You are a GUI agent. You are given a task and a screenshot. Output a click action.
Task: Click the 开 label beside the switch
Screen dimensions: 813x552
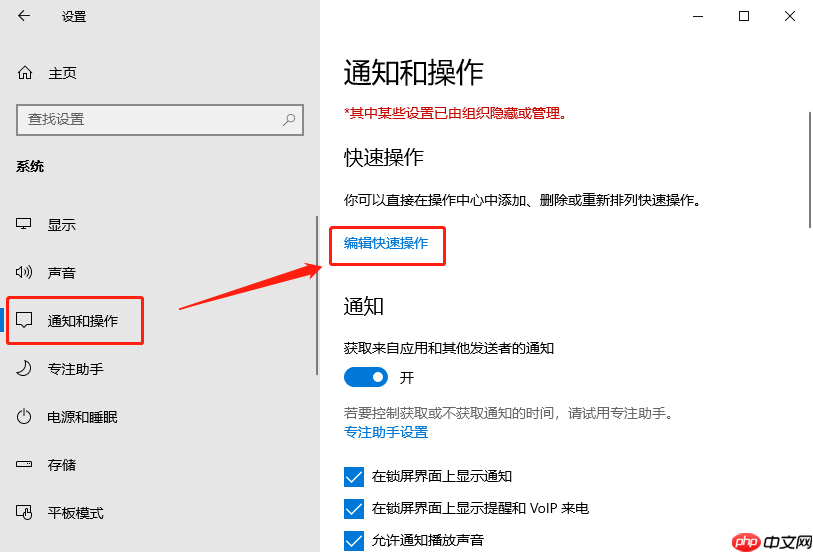[406, 378]
